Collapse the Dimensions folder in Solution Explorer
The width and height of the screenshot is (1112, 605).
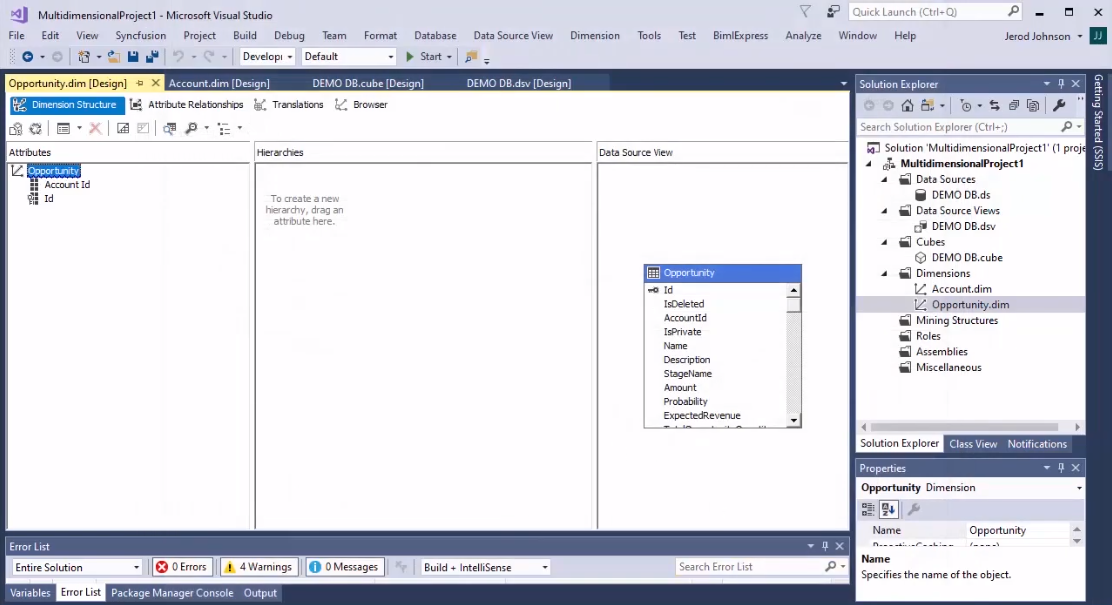click(884, 273)
